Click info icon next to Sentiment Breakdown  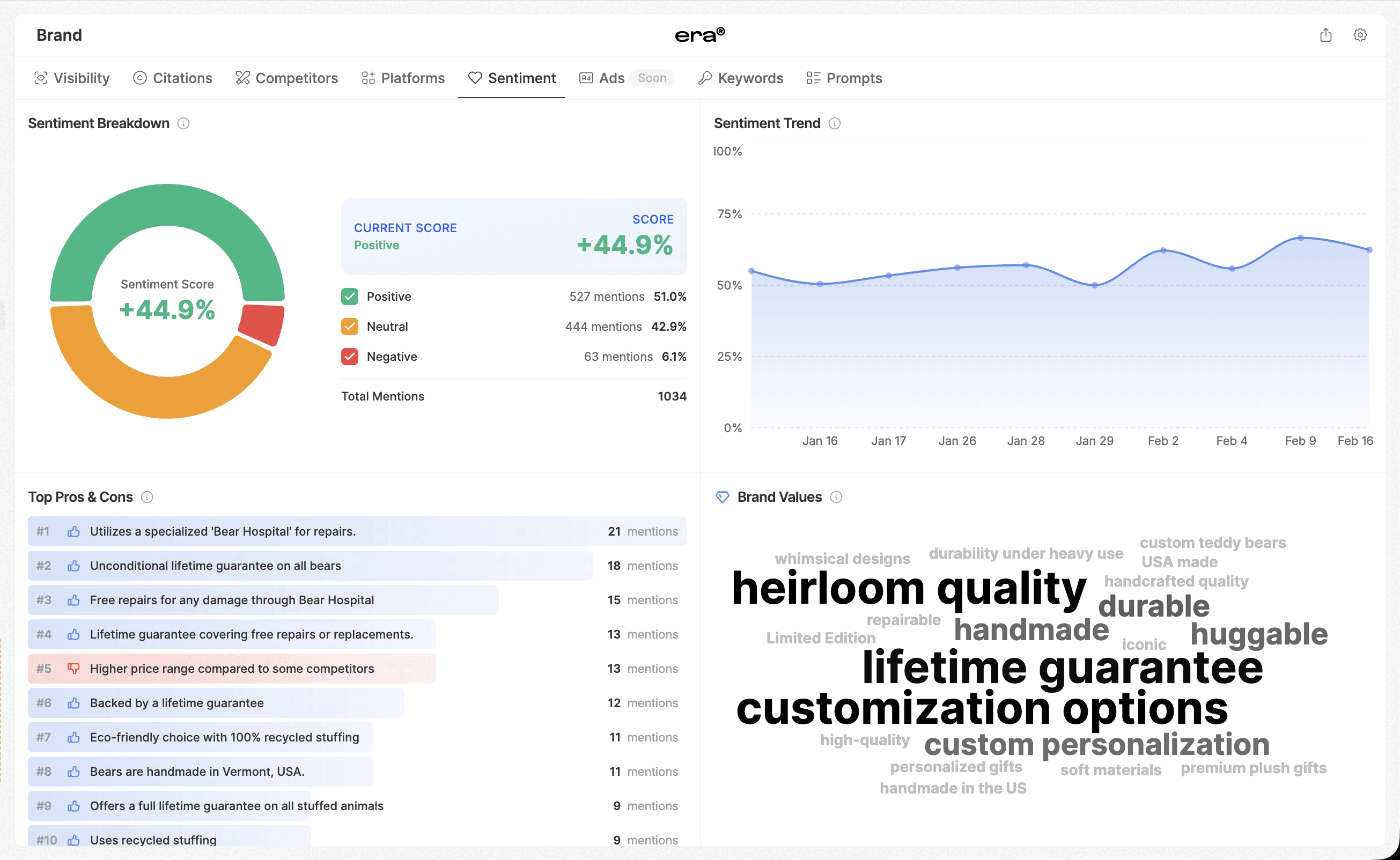(x=183, y=123)
